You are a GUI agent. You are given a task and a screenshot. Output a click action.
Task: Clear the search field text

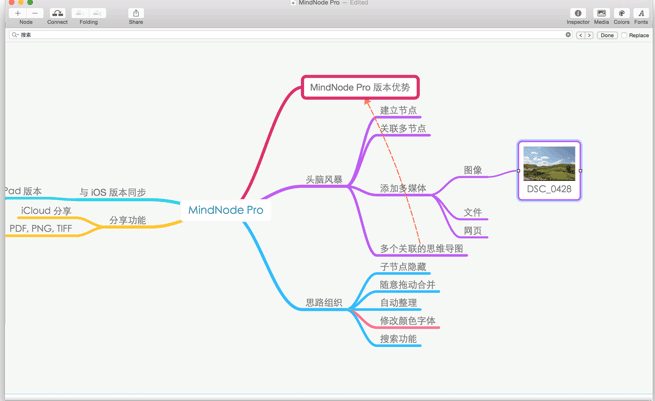pyautogui.click(x=568, y=35)
